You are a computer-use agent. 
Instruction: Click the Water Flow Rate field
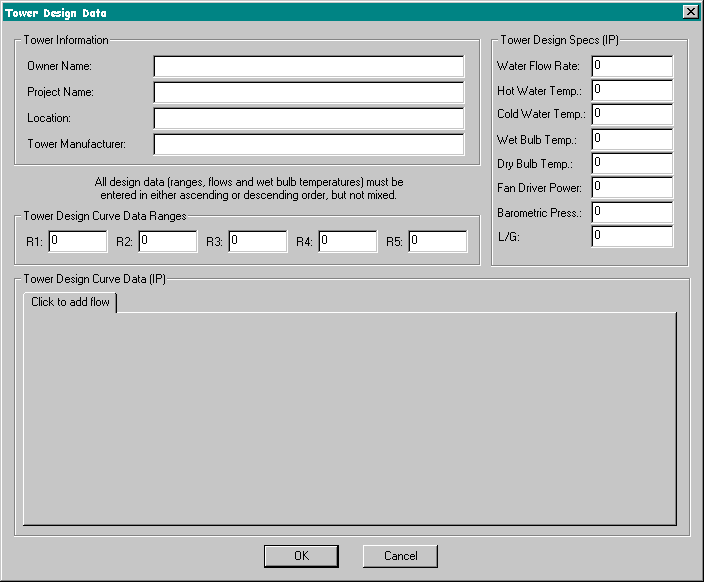click(x=632, y=66)
